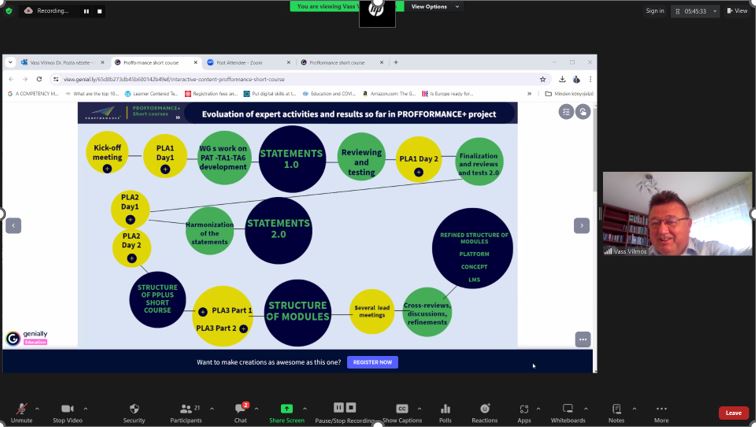The image size is (756, 427).
Task: Open the Participants panel
Action: (184, 409)
